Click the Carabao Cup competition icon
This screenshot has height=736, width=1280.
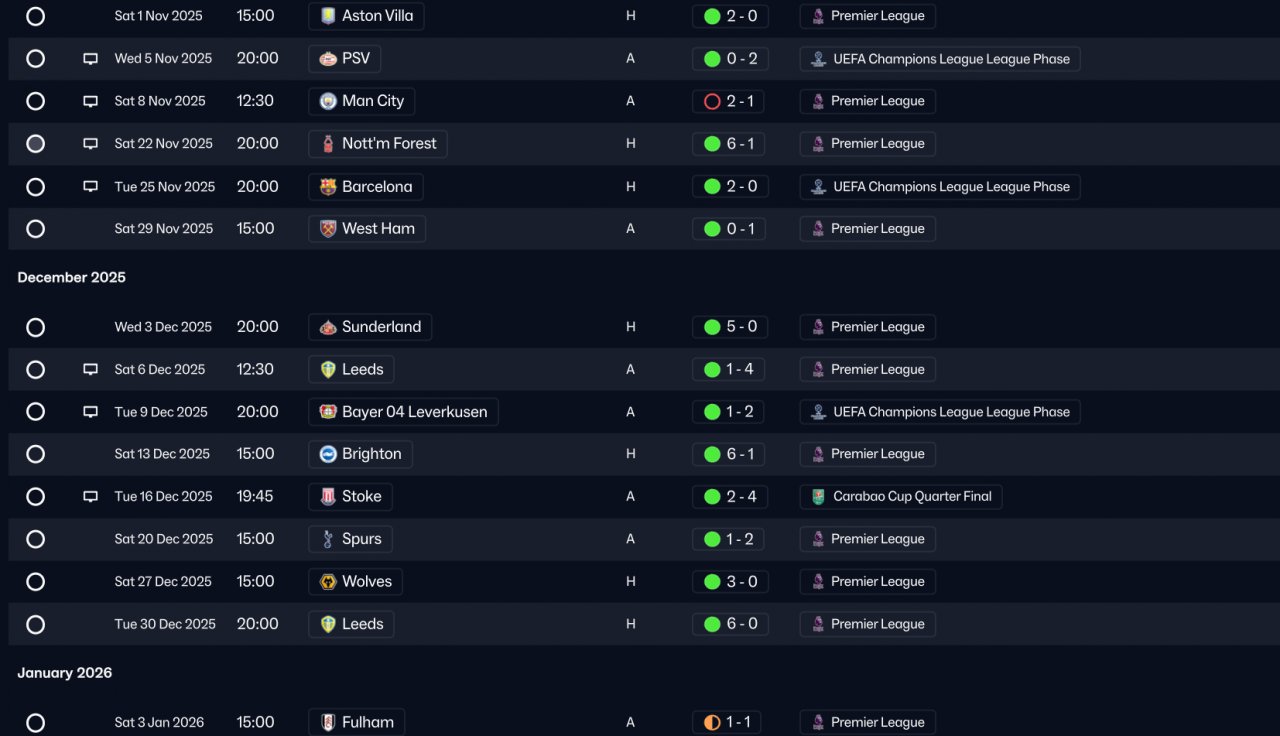(818, 497)
